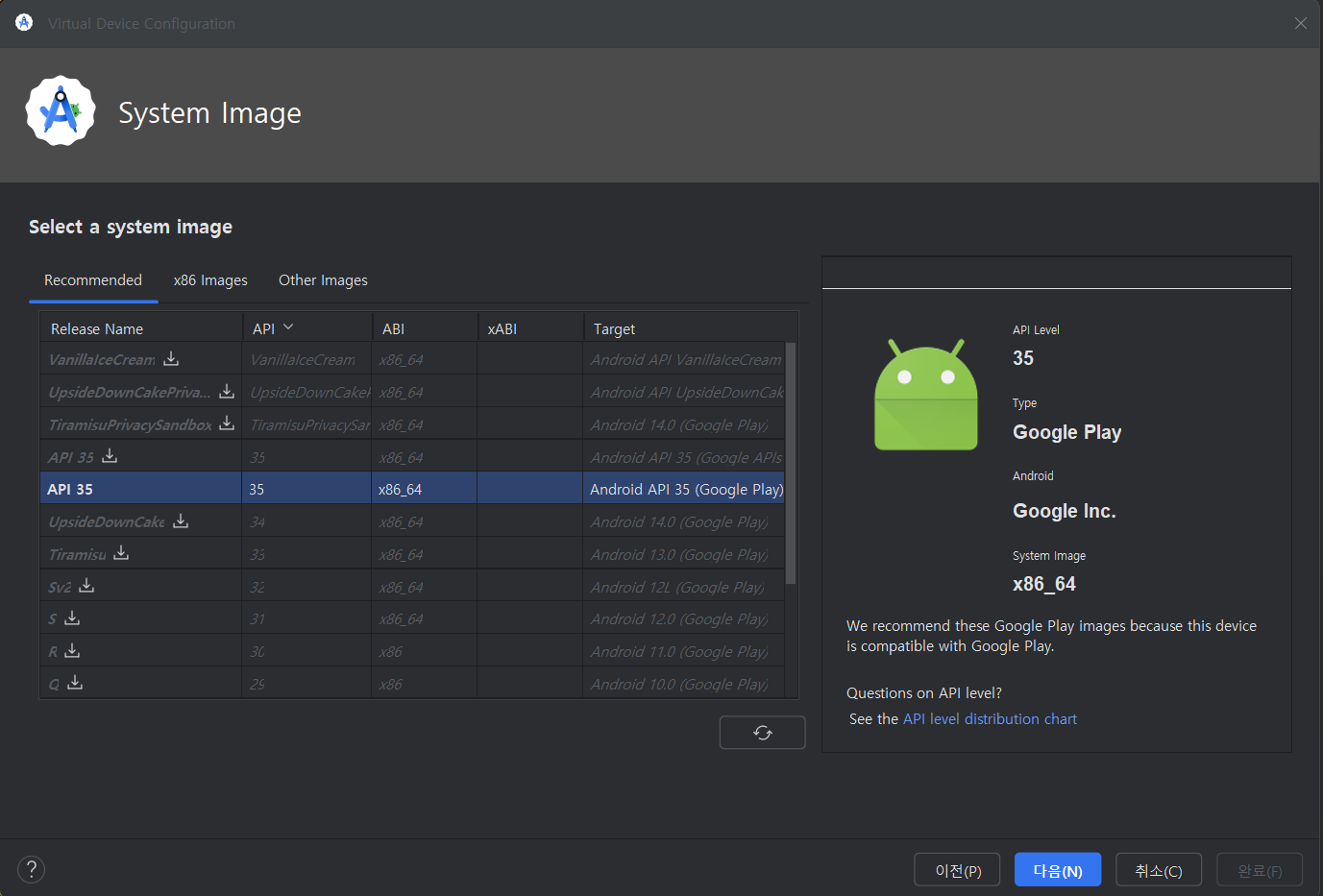
Task: Close the Virtual Device Configuration dialog
Action: (x=1300, y=23)
